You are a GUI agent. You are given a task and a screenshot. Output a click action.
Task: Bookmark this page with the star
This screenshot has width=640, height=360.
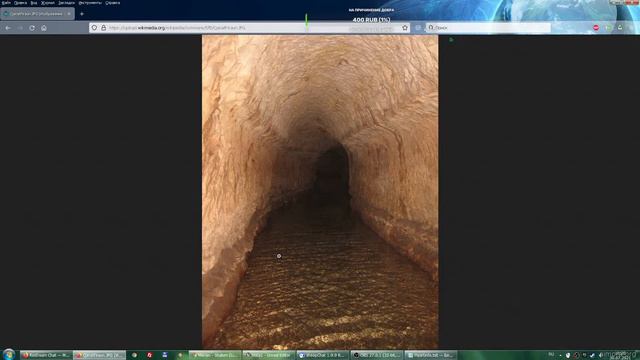405,28
